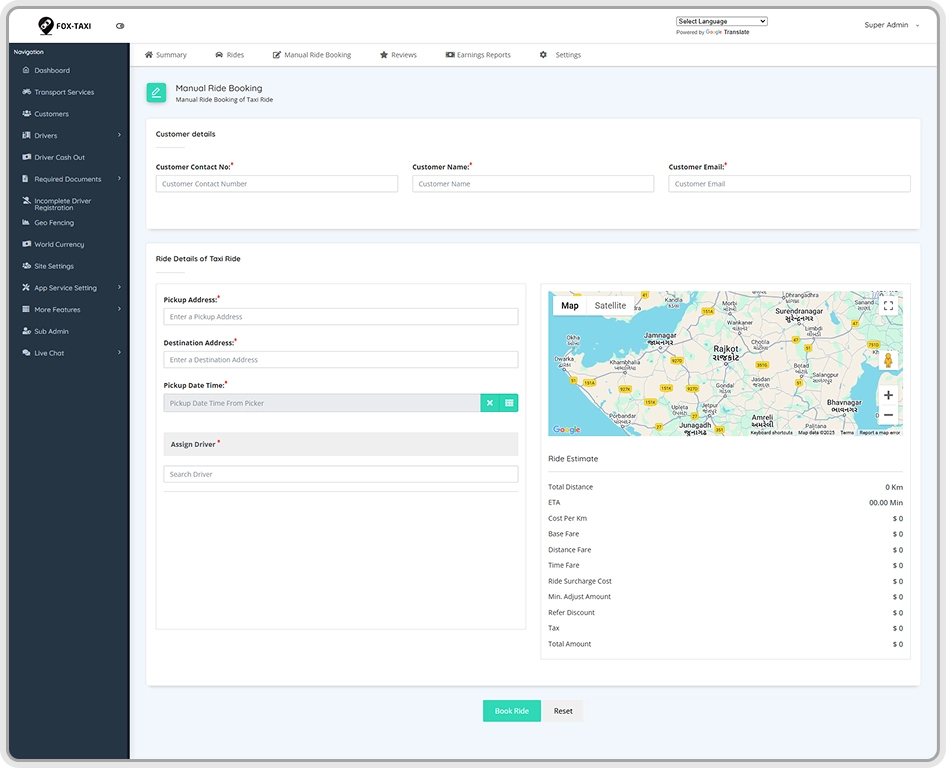Open Required Documents sidebar item
The width and height of the screenshot is (946, 768).
click(x=69, y=179)
